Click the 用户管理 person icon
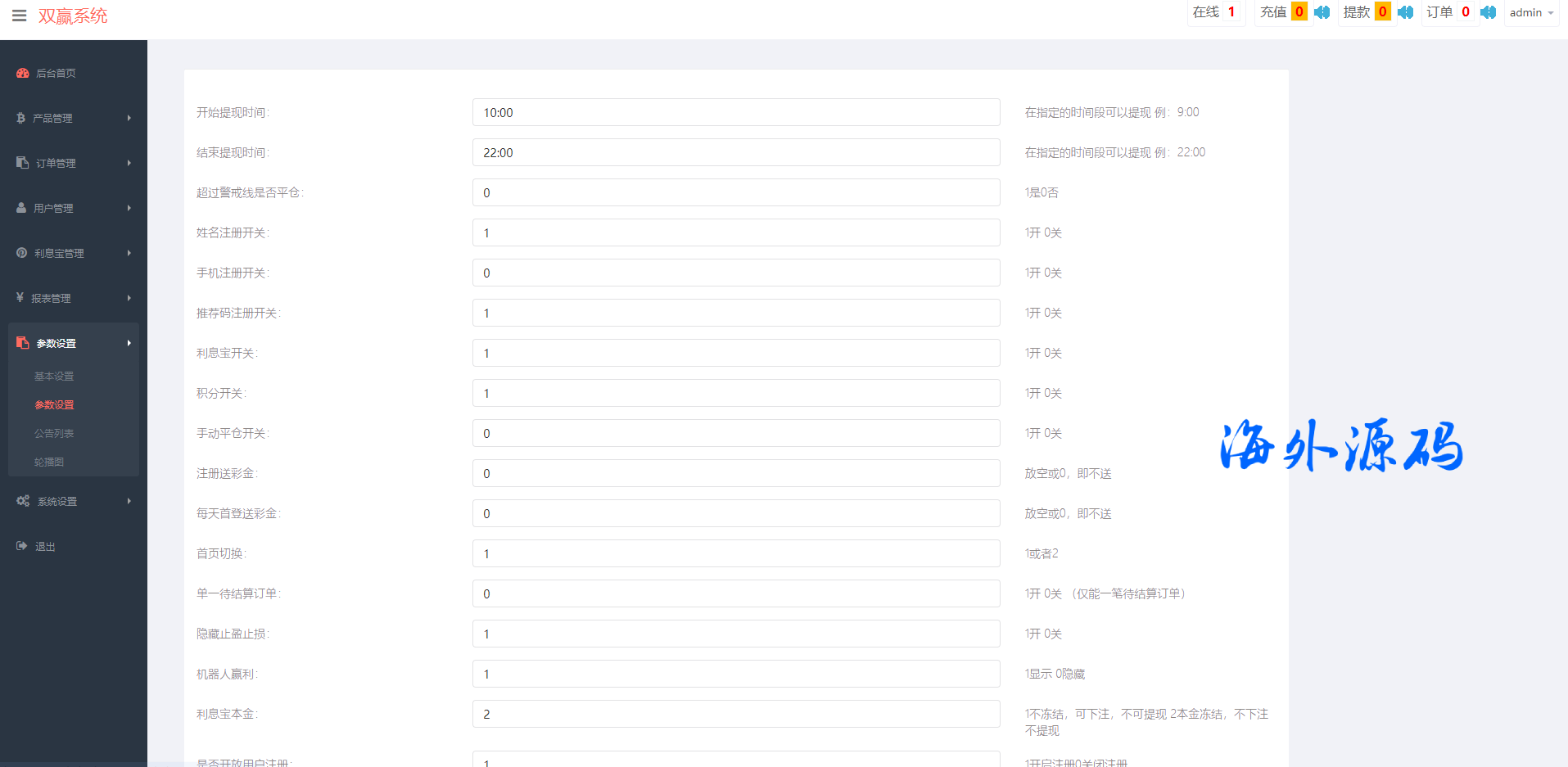This screenshot has width=1568, height=767. (21, 208)
